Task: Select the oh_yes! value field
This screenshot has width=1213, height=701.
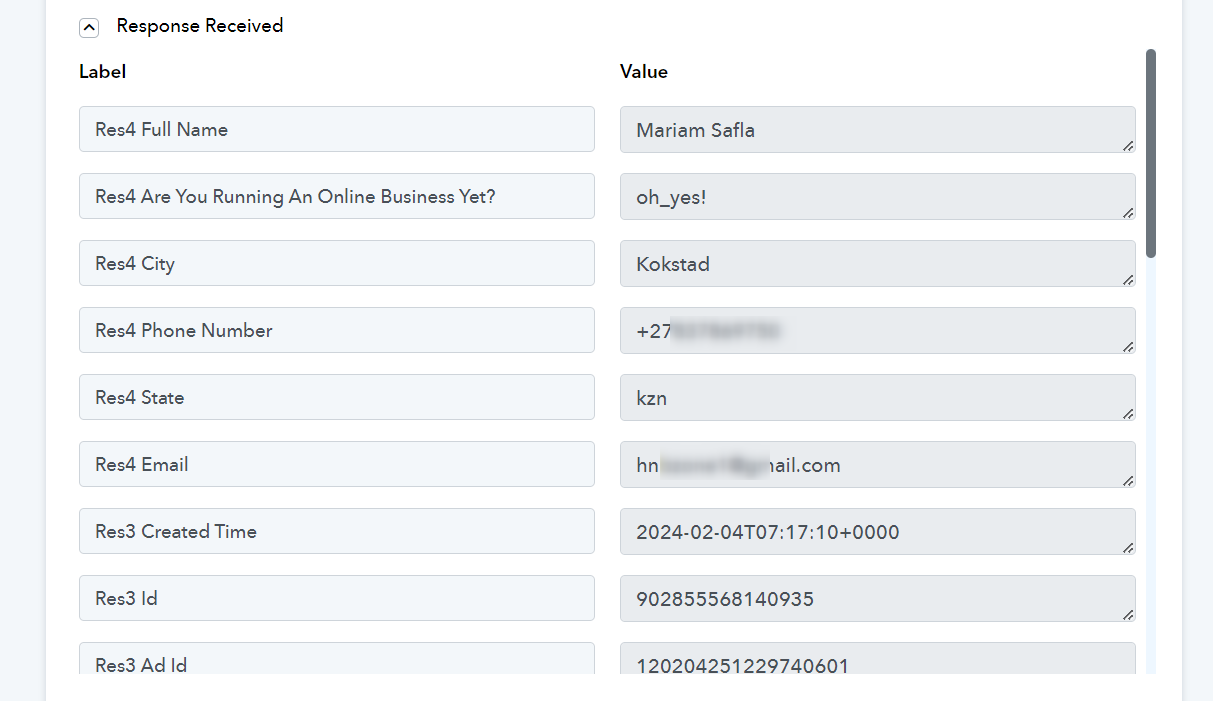Action: click(x=878, y=197)
